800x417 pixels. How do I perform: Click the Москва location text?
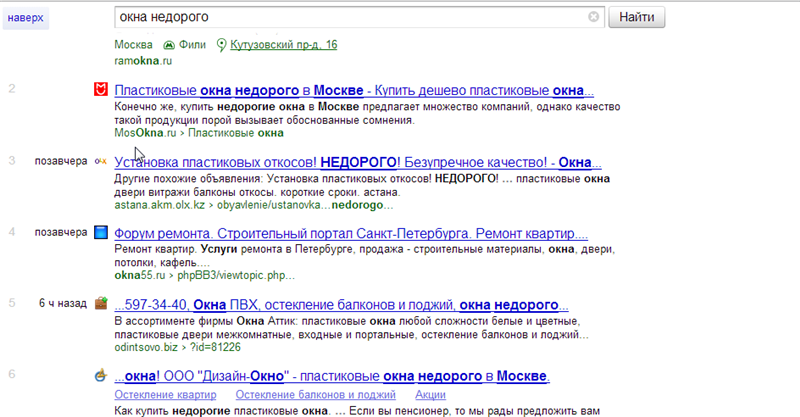click(x=133, y=45)
